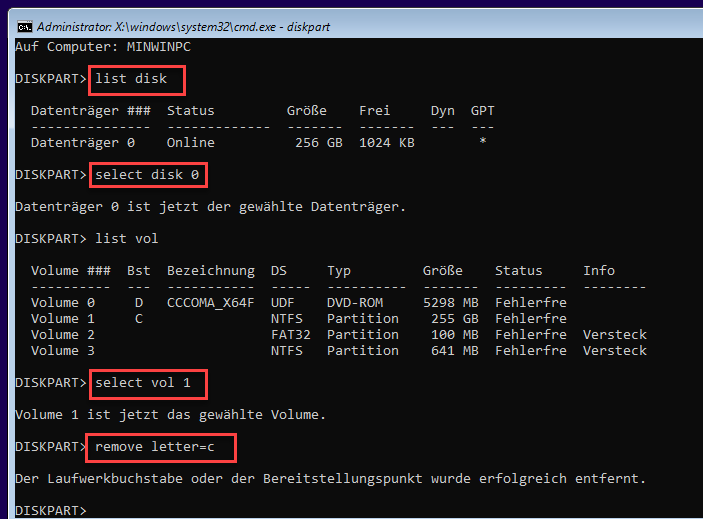Screen dimensions: 703x519
Task: Click the 'Bezeichnung' column header
Action: click(211, 271)
